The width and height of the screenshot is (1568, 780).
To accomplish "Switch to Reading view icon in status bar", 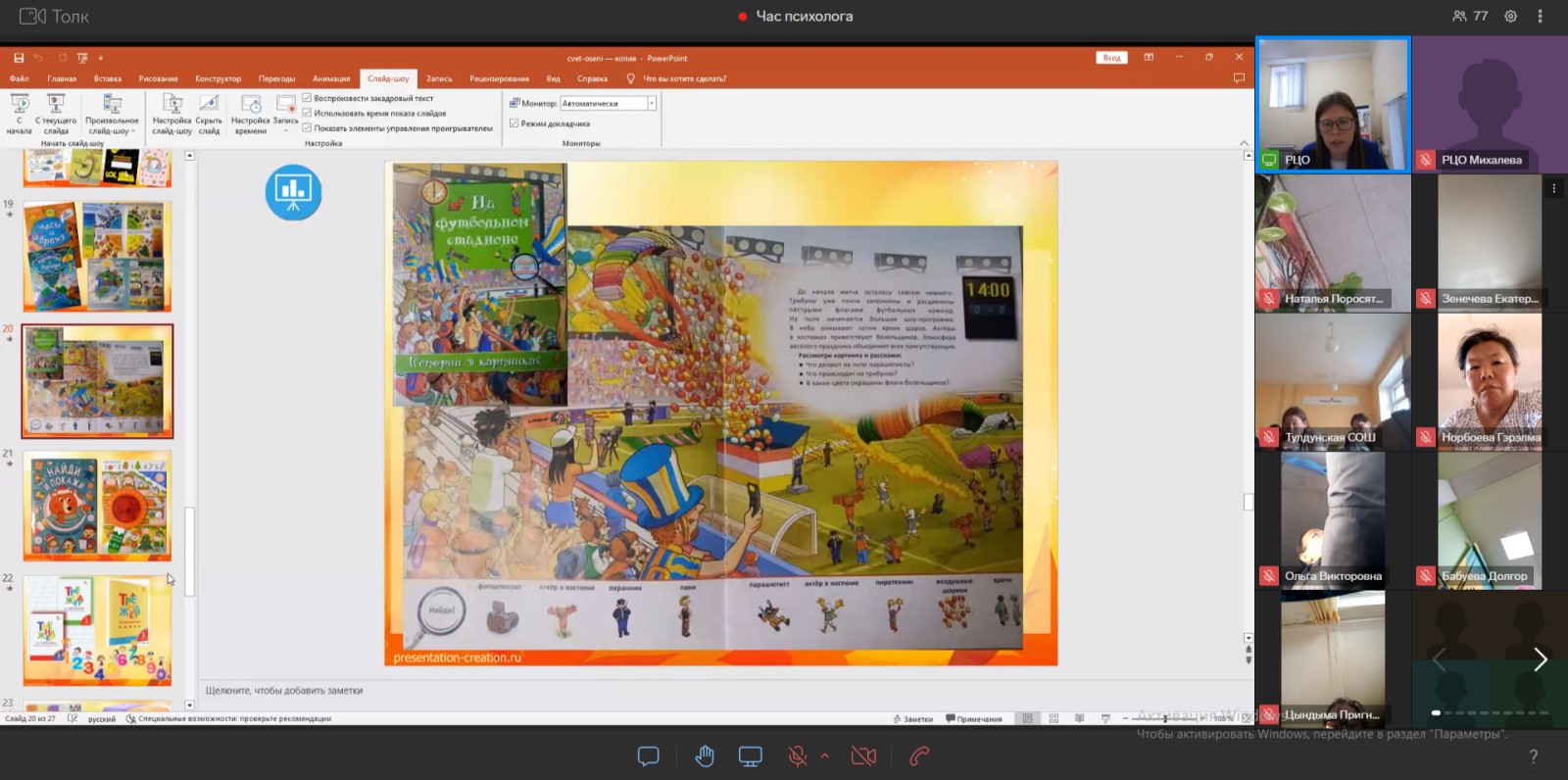I will pyautogui.click(x=1079, y=718).
